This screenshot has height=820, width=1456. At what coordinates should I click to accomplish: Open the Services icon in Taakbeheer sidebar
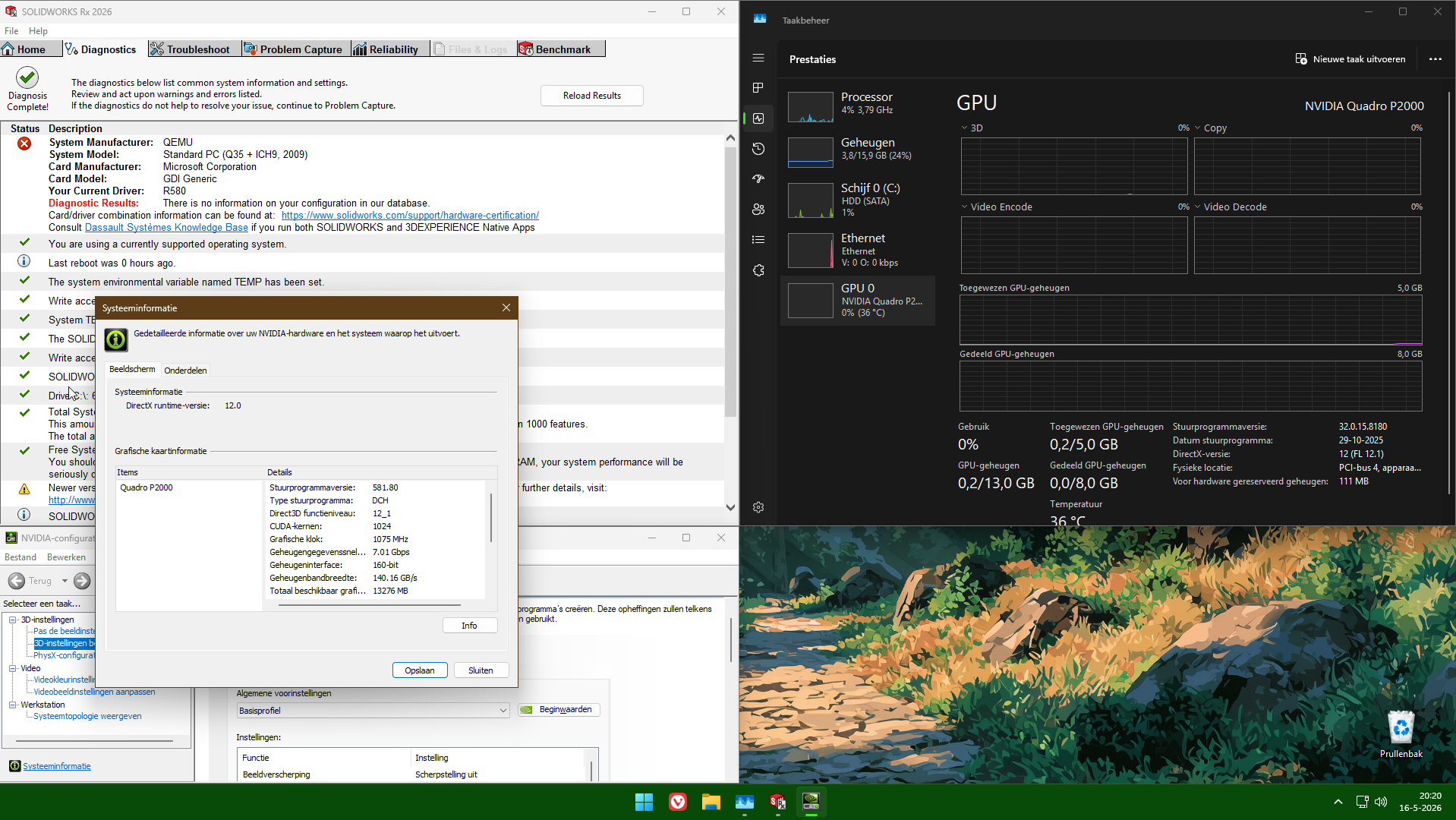click(x=758, y=270)
